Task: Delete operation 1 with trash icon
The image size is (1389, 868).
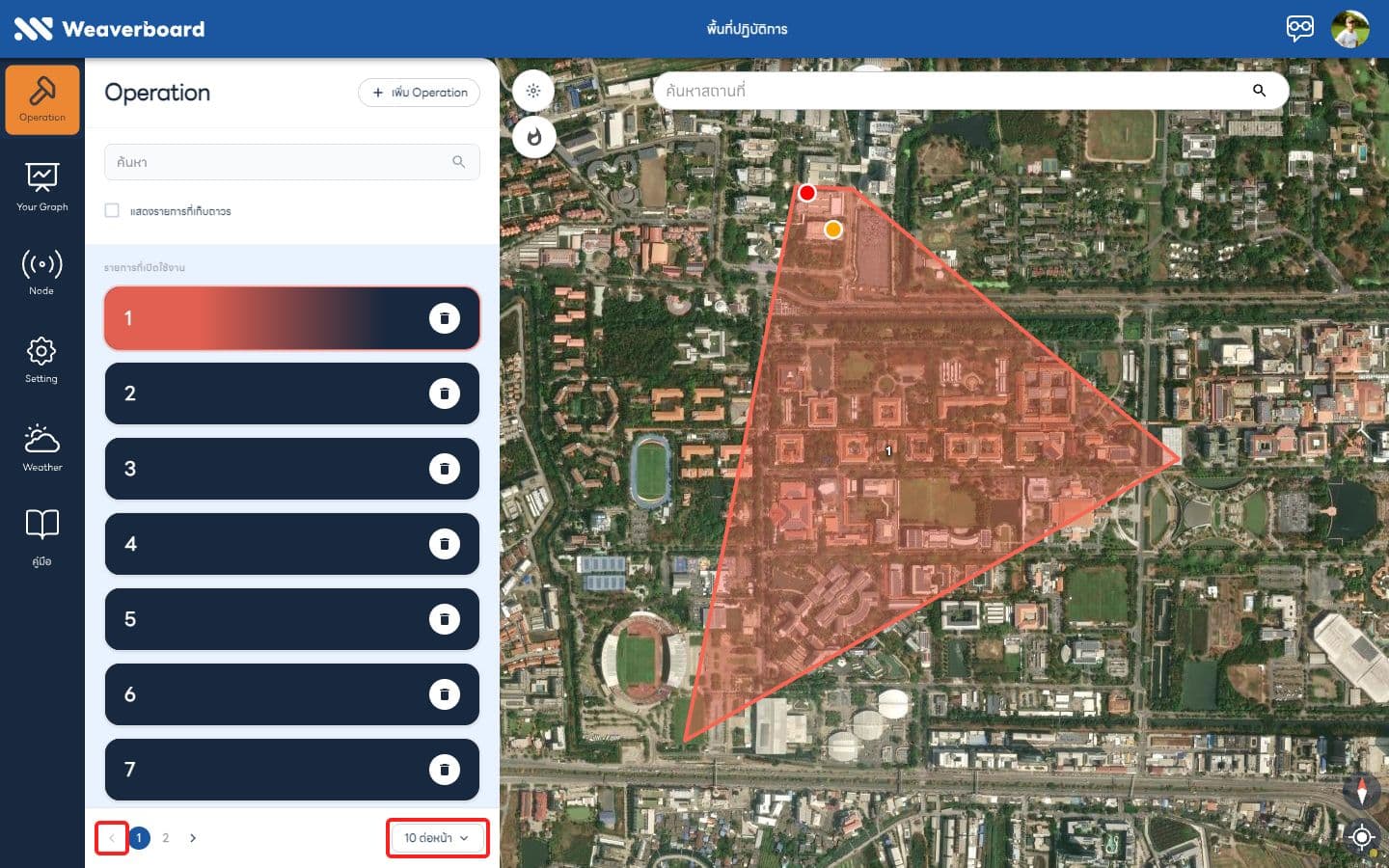Action: click(445, 318)
